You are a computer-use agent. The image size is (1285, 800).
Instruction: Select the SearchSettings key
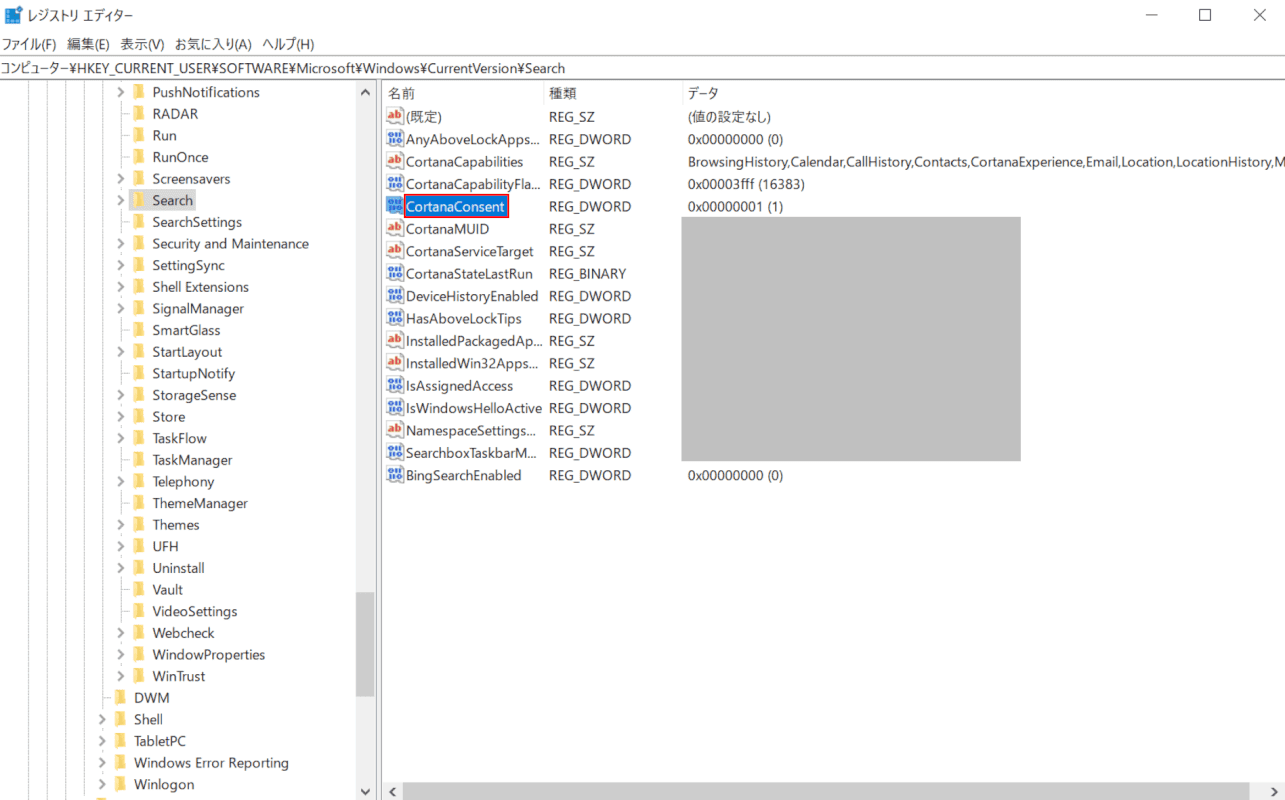point(197,222)
